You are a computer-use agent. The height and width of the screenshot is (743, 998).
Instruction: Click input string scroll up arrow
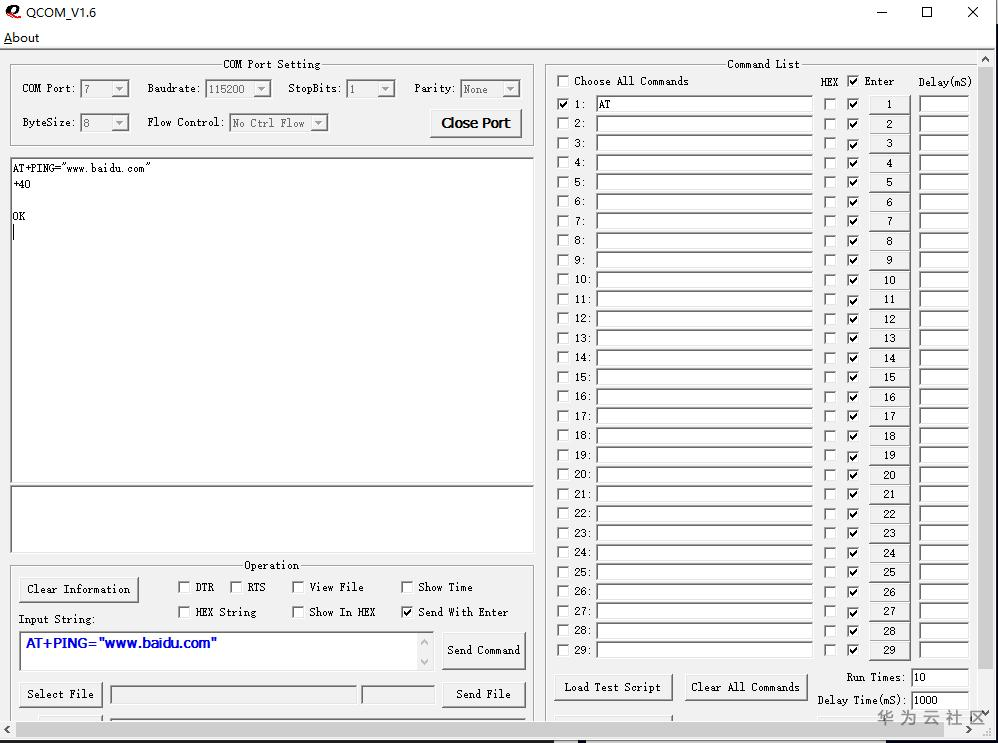click(x=425, y=642)
